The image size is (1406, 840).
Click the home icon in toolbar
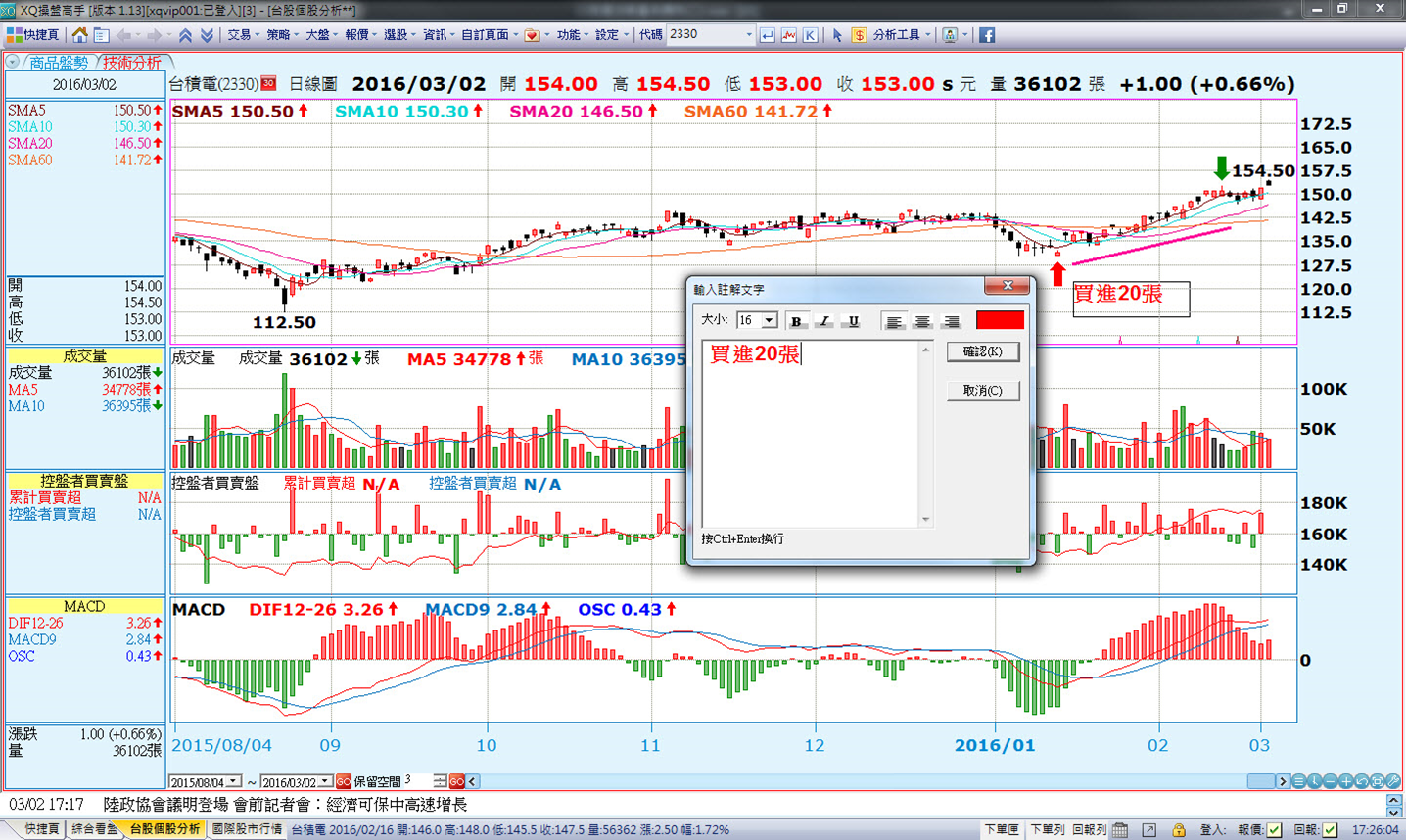pos(80,34)
